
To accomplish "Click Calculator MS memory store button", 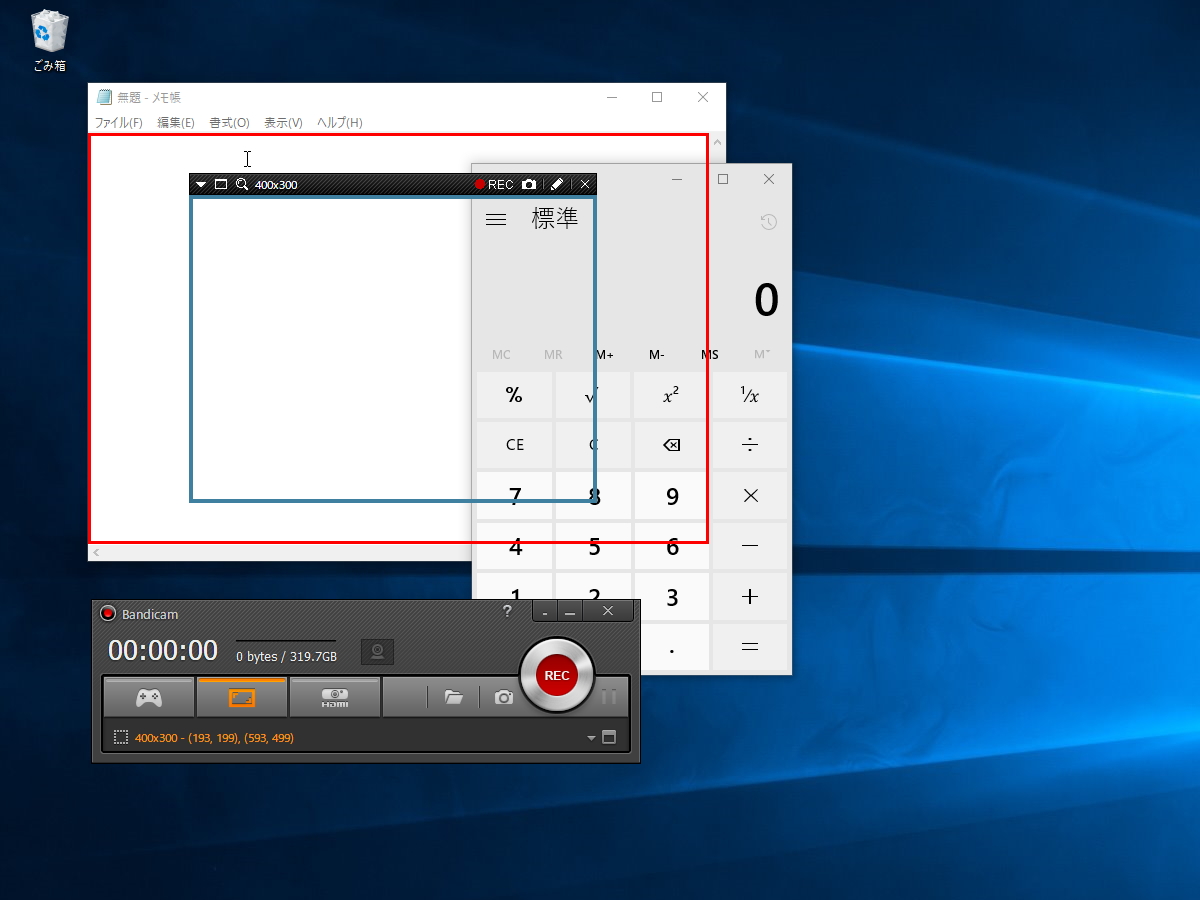I will [x=709, y=355].
